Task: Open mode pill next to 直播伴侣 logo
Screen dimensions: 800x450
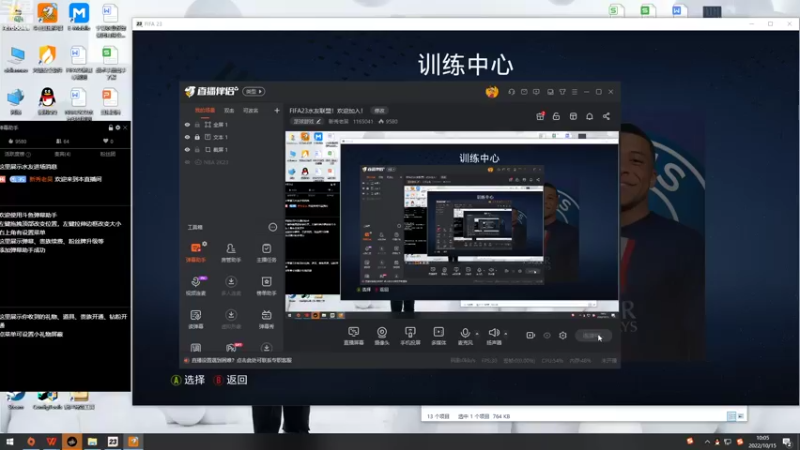Action: point(254,91)
